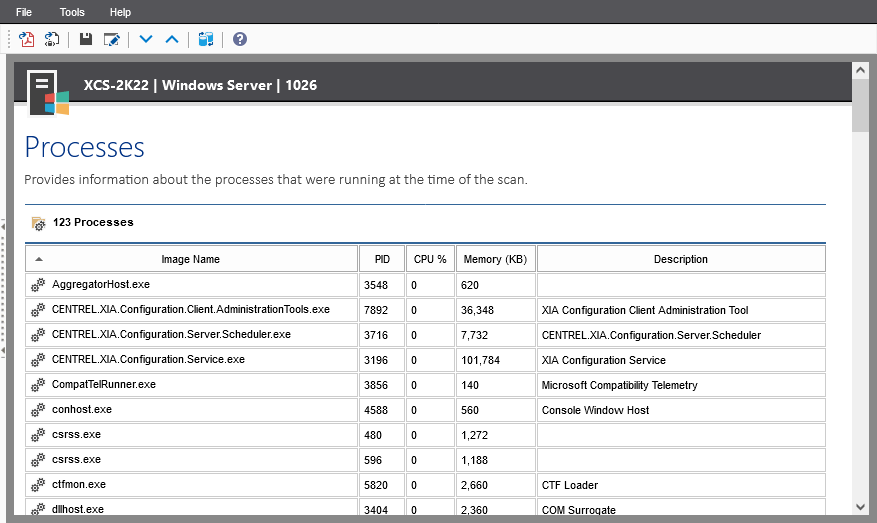The image size is (877, 523).
Task: Click PID value 3548
Action: (x=376, y=285)
